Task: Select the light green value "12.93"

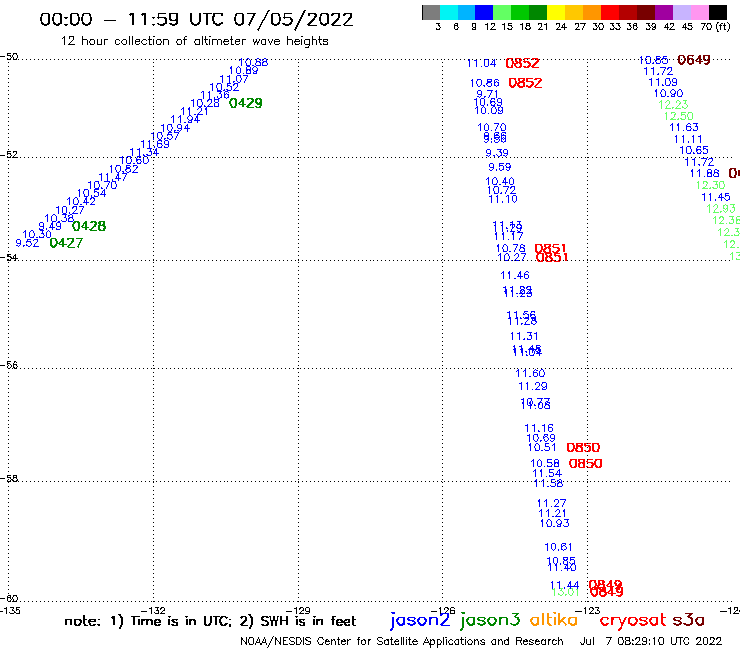Action: (721, 209)
